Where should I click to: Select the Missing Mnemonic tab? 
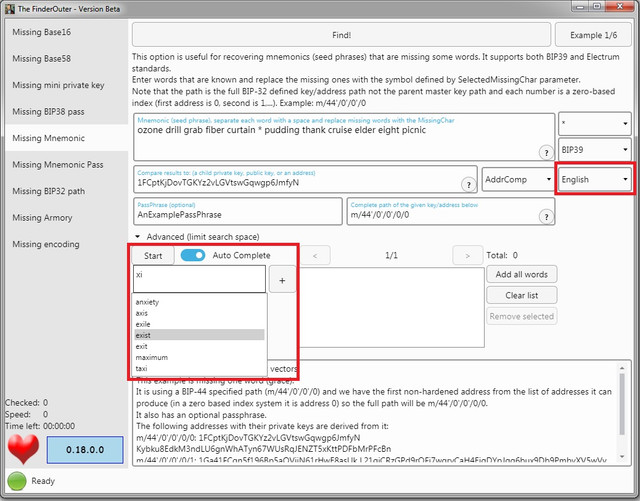[x=67, y=138]
